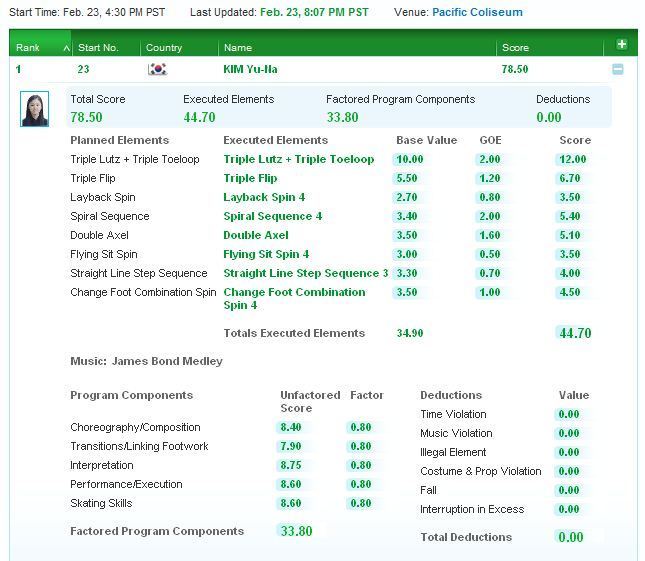Click the Music: James Bond Medley text
This screenshot has height=561, width=645.
click(146, 361)
